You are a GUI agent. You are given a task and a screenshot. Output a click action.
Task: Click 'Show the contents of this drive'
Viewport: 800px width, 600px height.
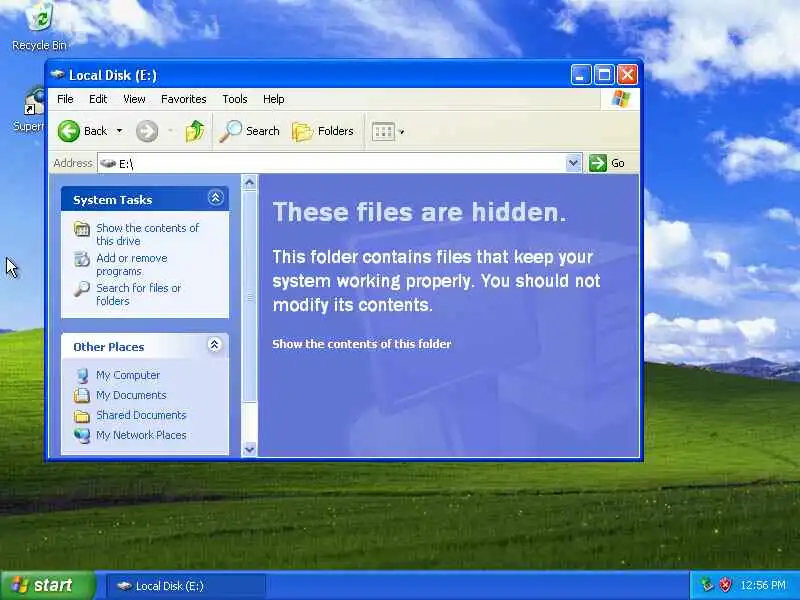(147, 234)
